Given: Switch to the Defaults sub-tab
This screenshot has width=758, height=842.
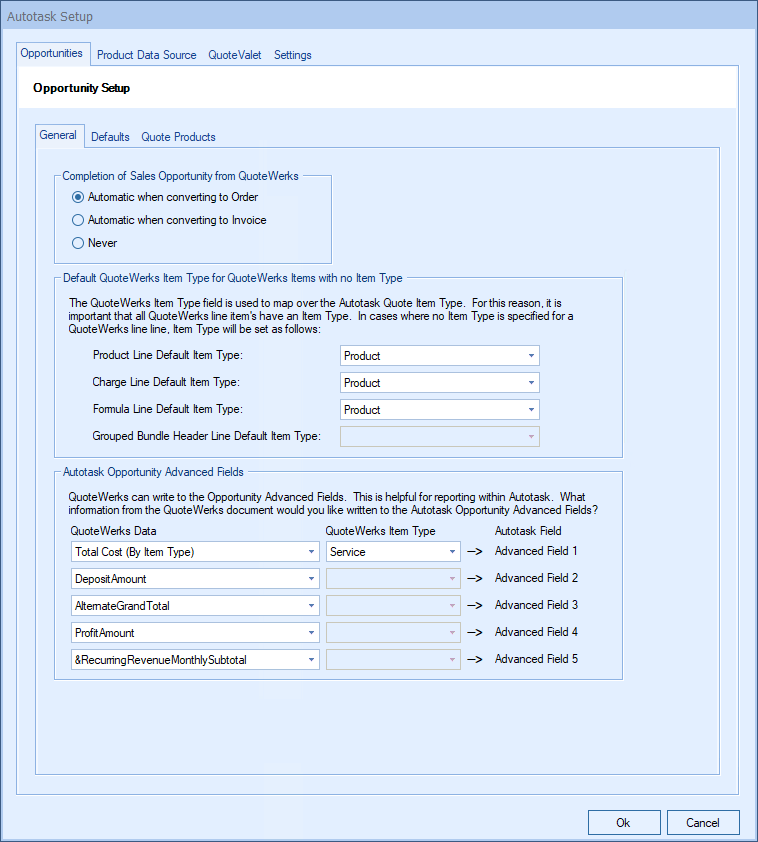Looking at the screenshot, I should (110, 137).
